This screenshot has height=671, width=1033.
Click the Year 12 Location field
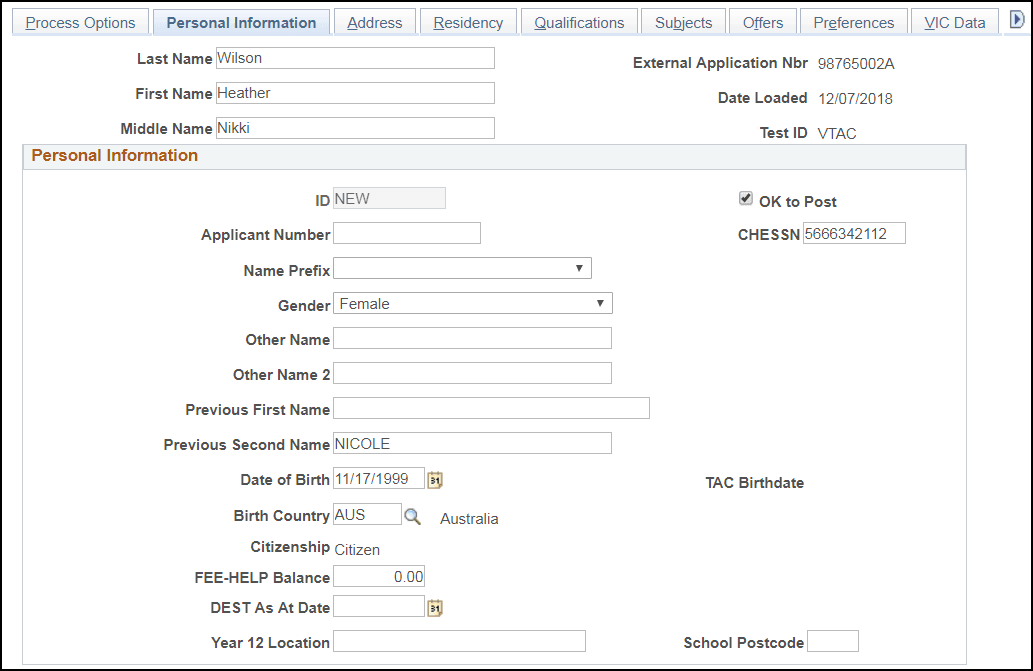click(x=459, y=640)
